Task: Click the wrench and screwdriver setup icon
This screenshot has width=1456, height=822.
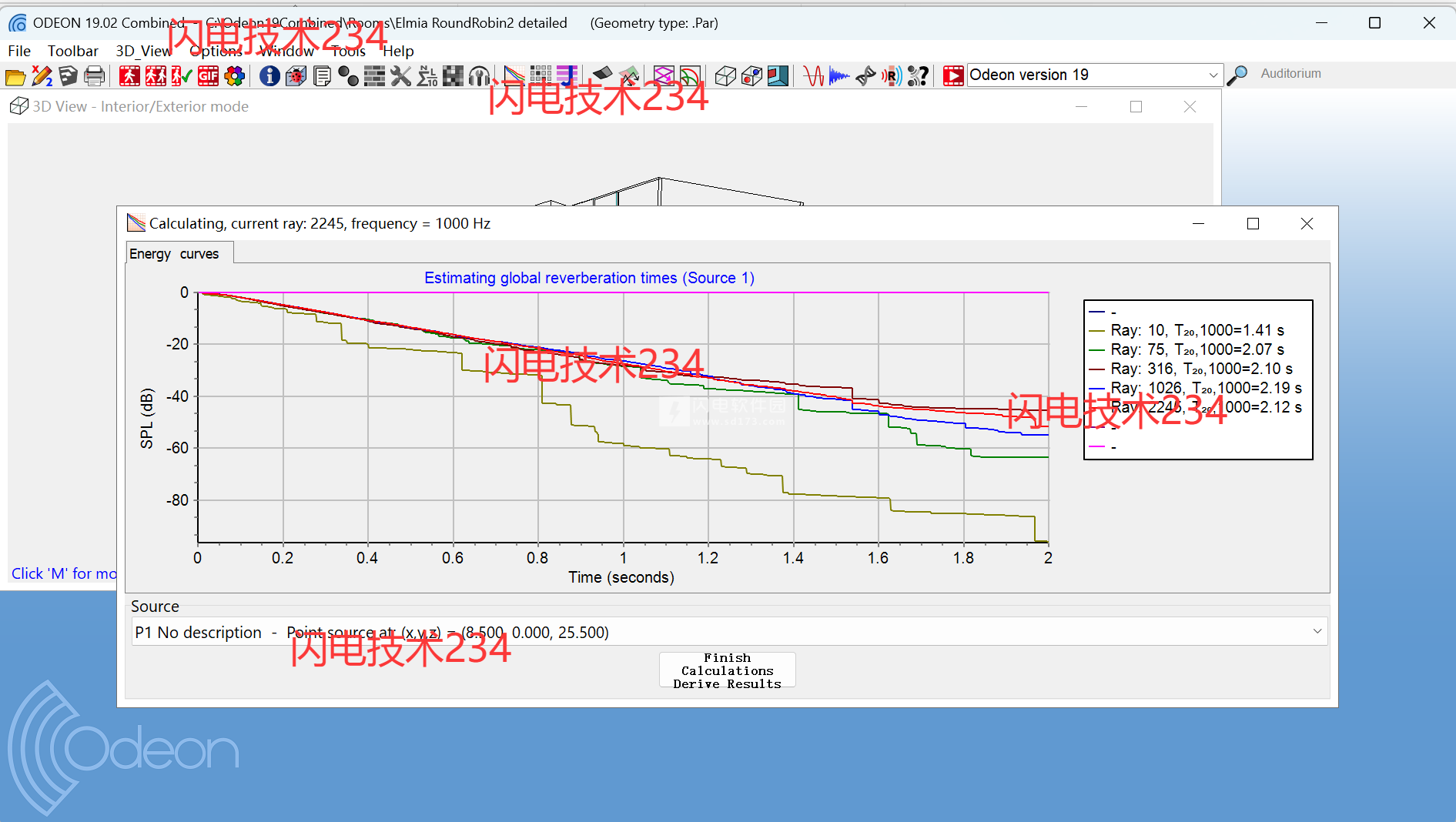Action: pos(400,76)
